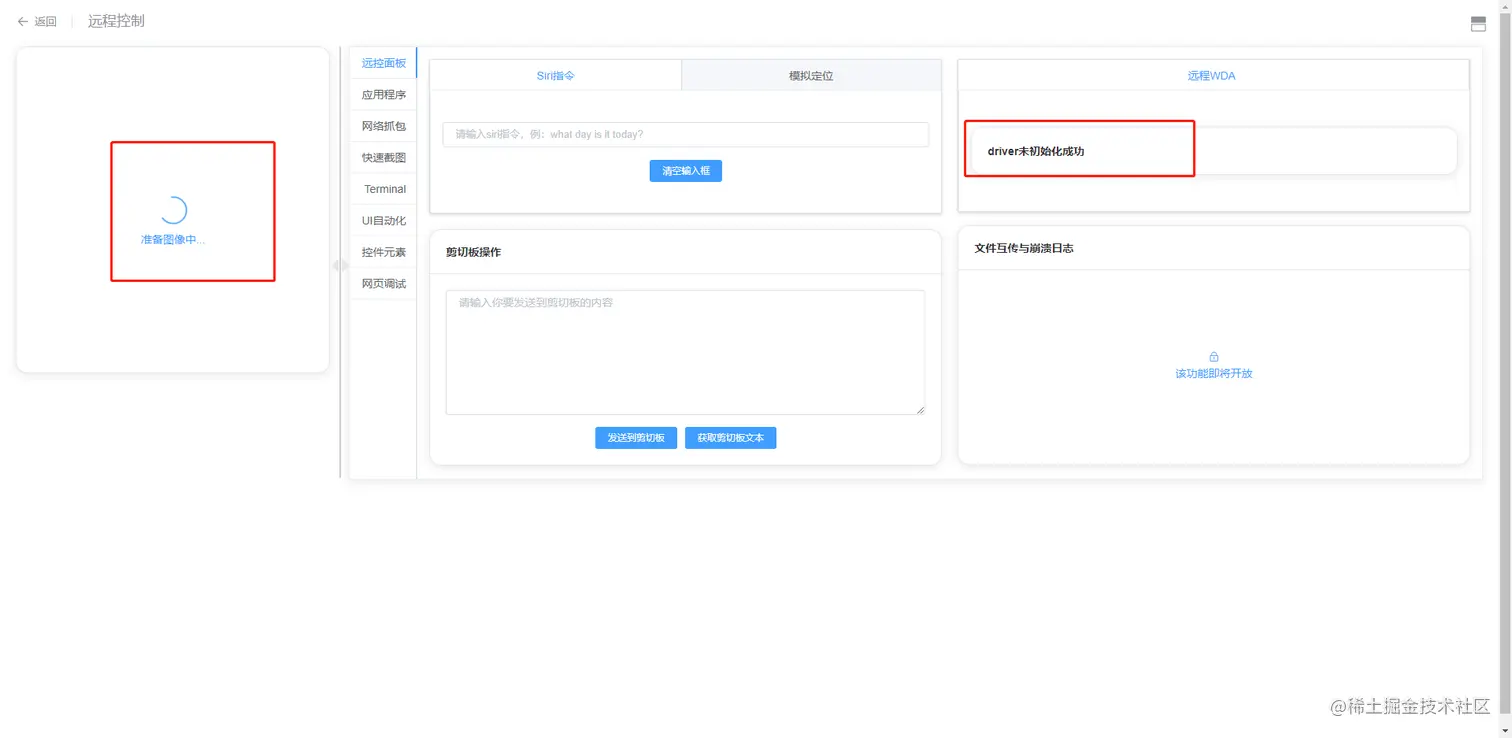Click the 发送到剪切板 button

[636, 438]
